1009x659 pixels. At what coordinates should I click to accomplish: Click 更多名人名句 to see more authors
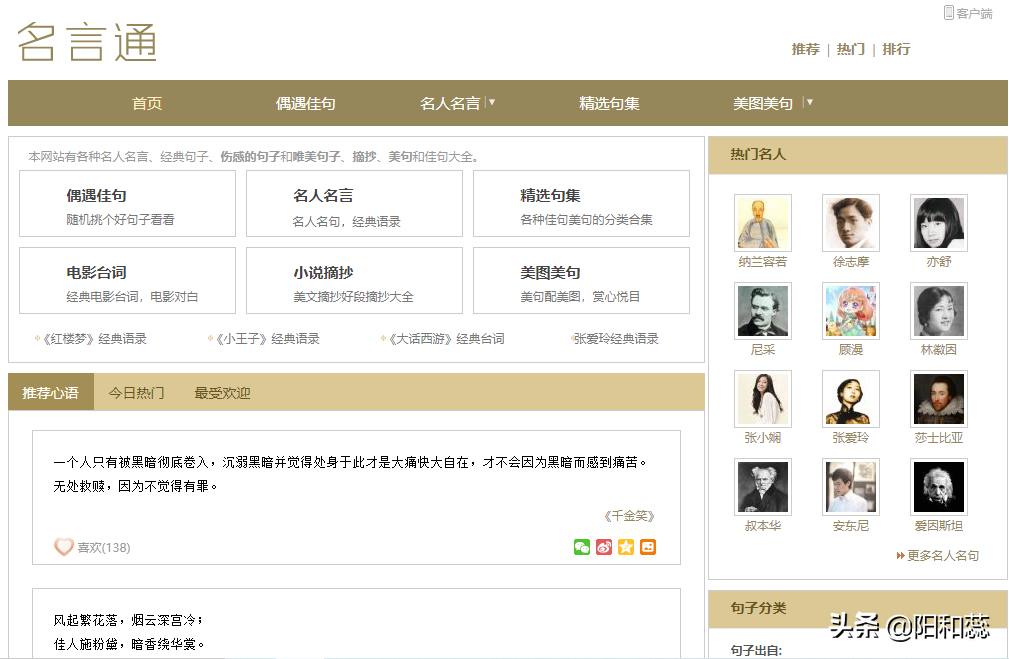(x=939, y=557)
